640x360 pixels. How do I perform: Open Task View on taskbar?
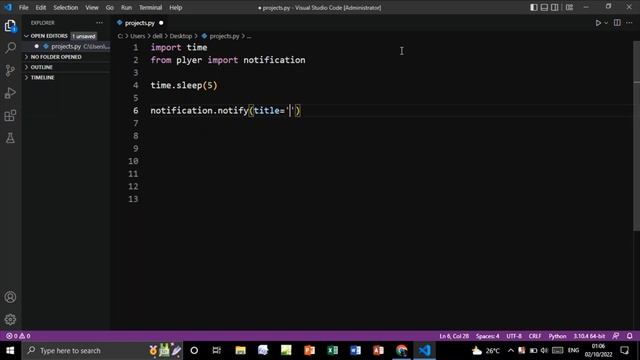[x=217, y=350]
